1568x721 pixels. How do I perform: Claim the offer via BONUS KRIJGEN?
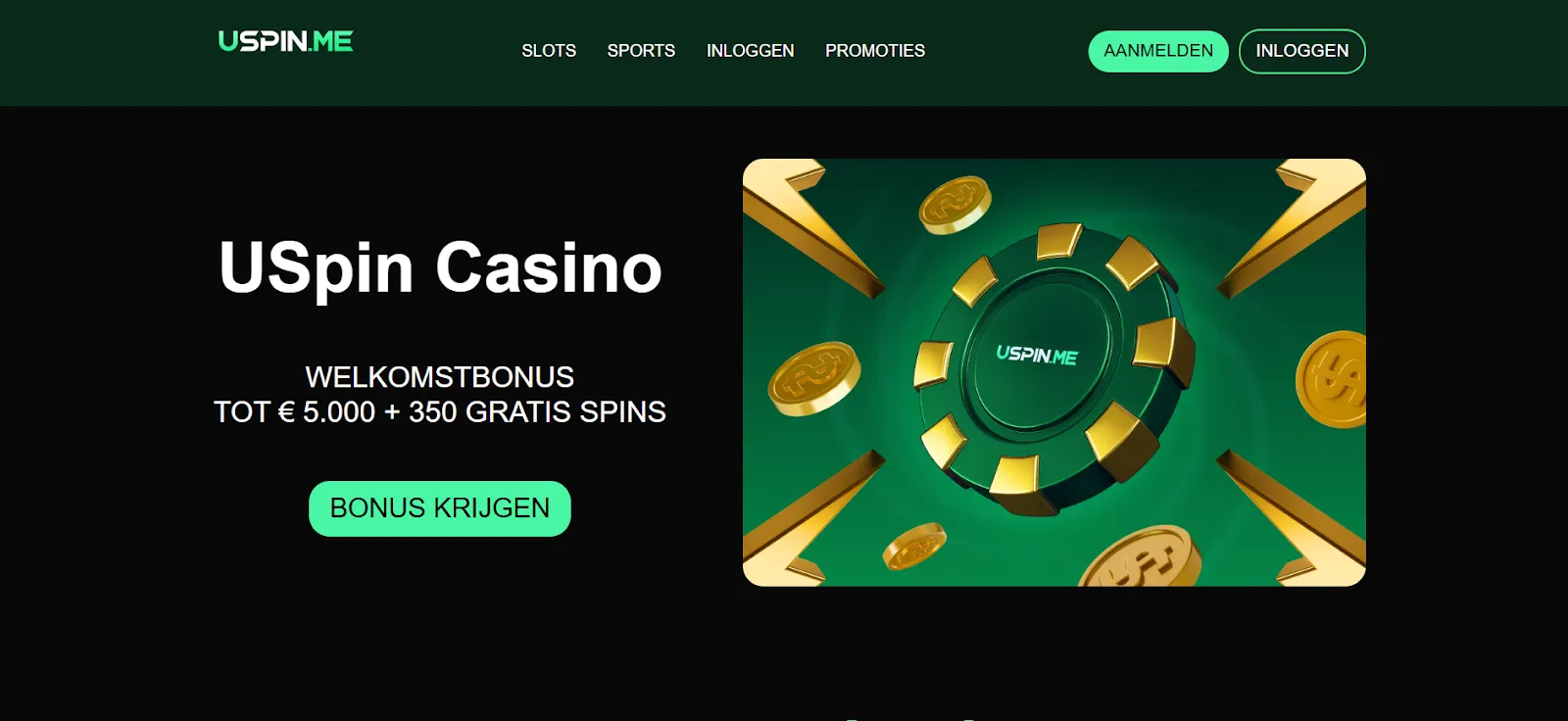pyautogui.click(x=440, y=508)
